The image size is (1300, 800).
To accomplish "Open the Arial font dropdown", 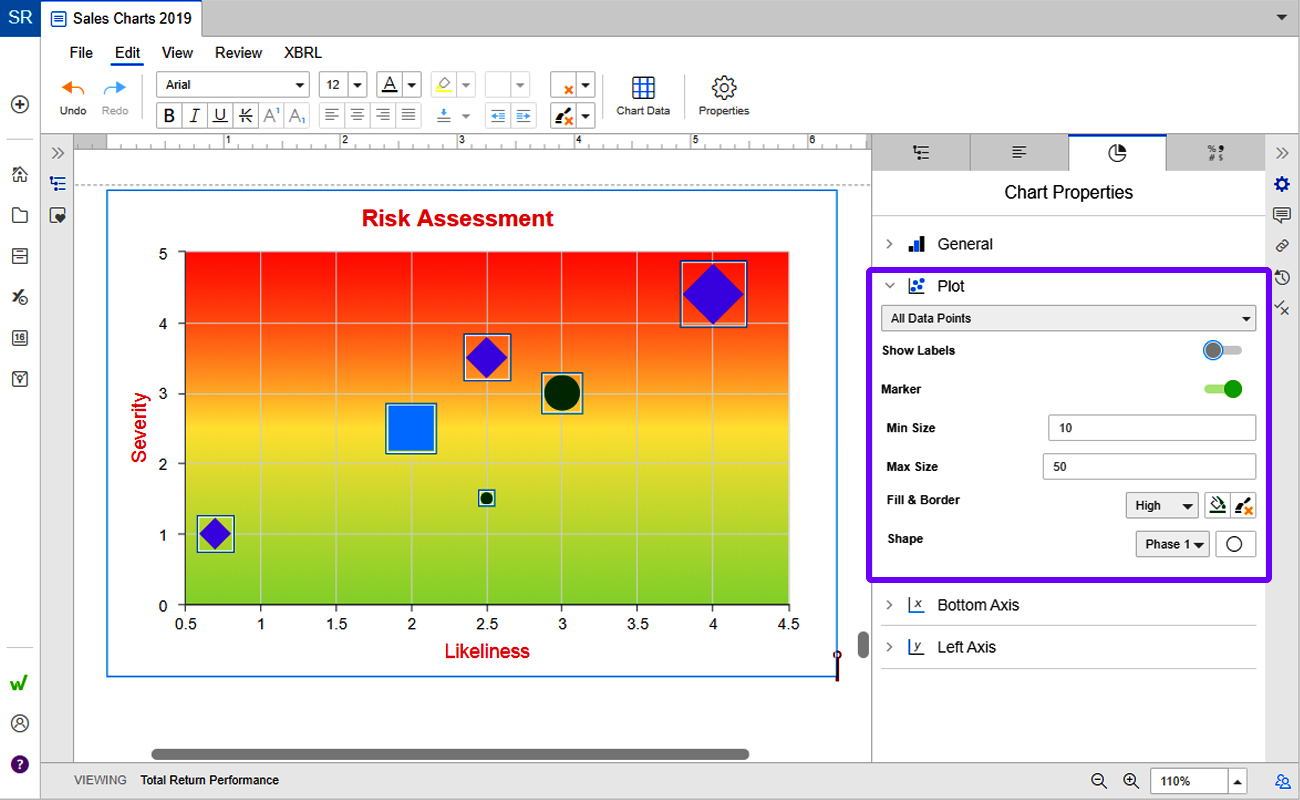I will tap(234, 85).
